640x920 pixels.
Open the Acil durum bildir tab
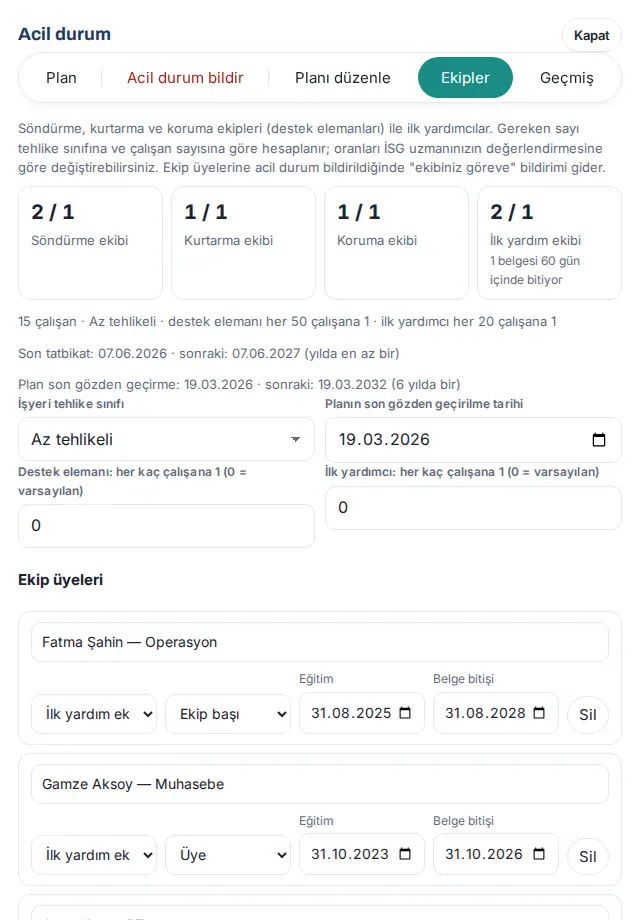185,77
